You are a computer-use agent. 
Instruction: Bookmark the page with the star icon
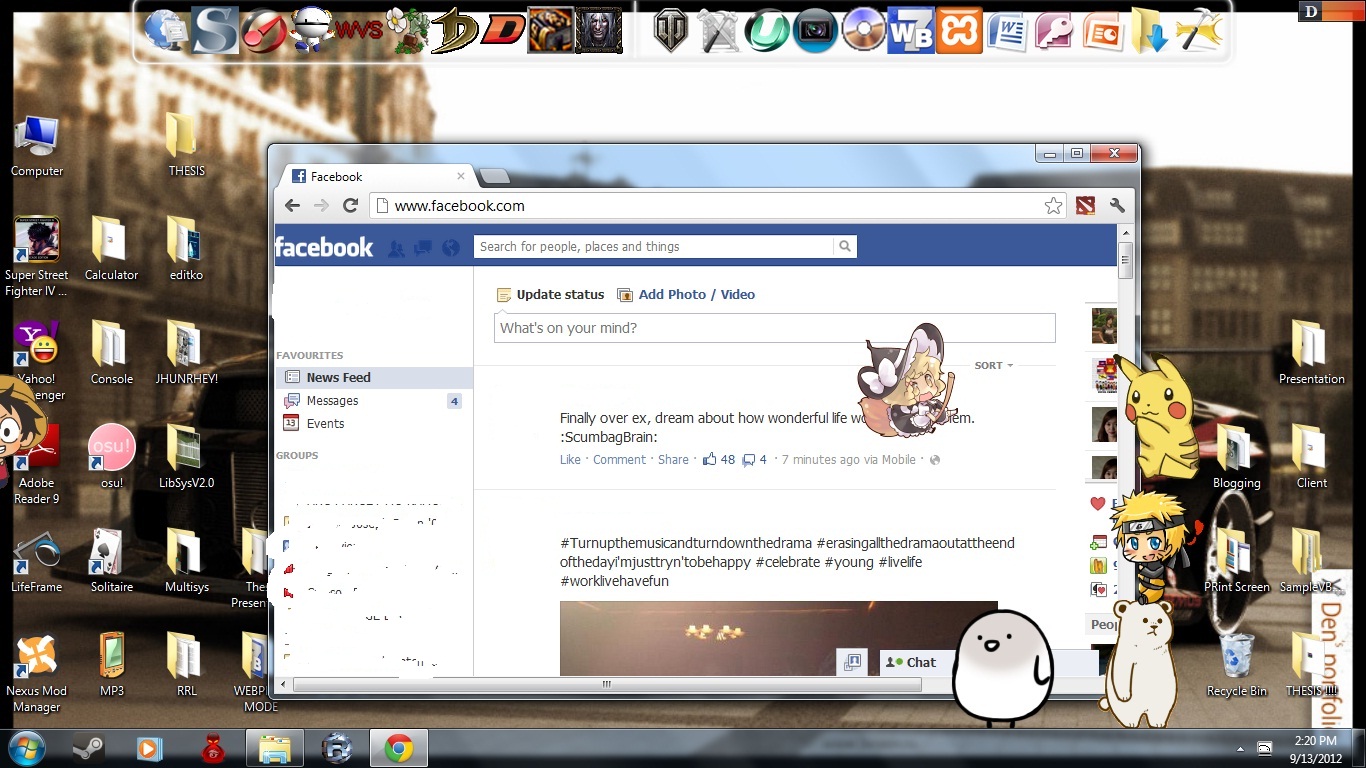pos(1053,205)
